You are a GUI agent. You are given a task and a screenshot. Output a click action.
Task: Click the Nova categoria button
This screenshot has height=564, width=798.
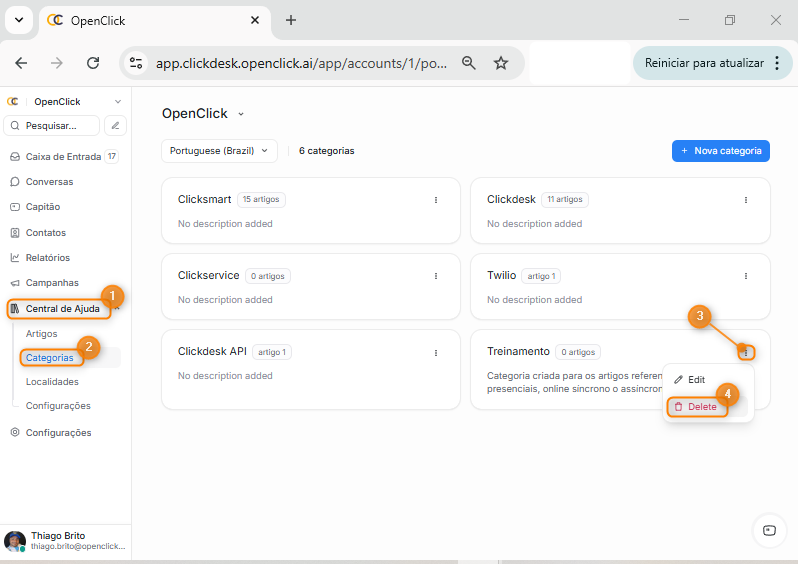[720, 151]
